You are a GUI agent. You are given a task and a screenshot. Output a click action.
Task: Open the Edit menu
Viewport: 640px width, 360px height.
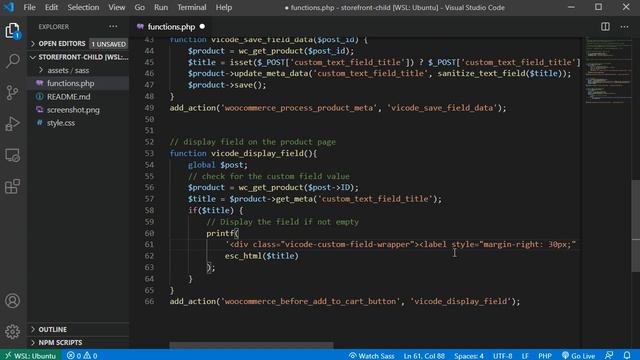[51, 7]
